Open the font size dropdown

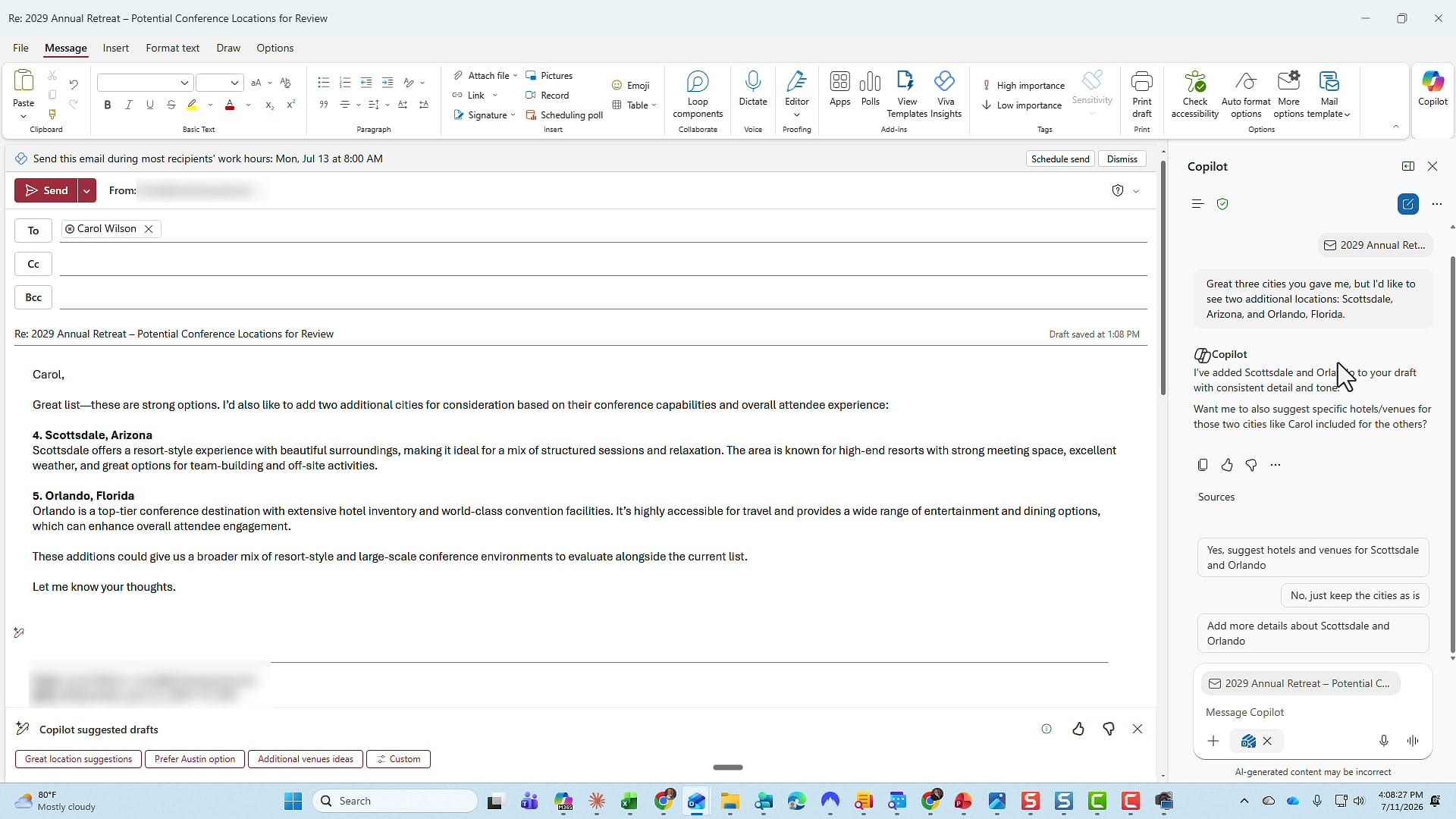[x=235, y=83]
